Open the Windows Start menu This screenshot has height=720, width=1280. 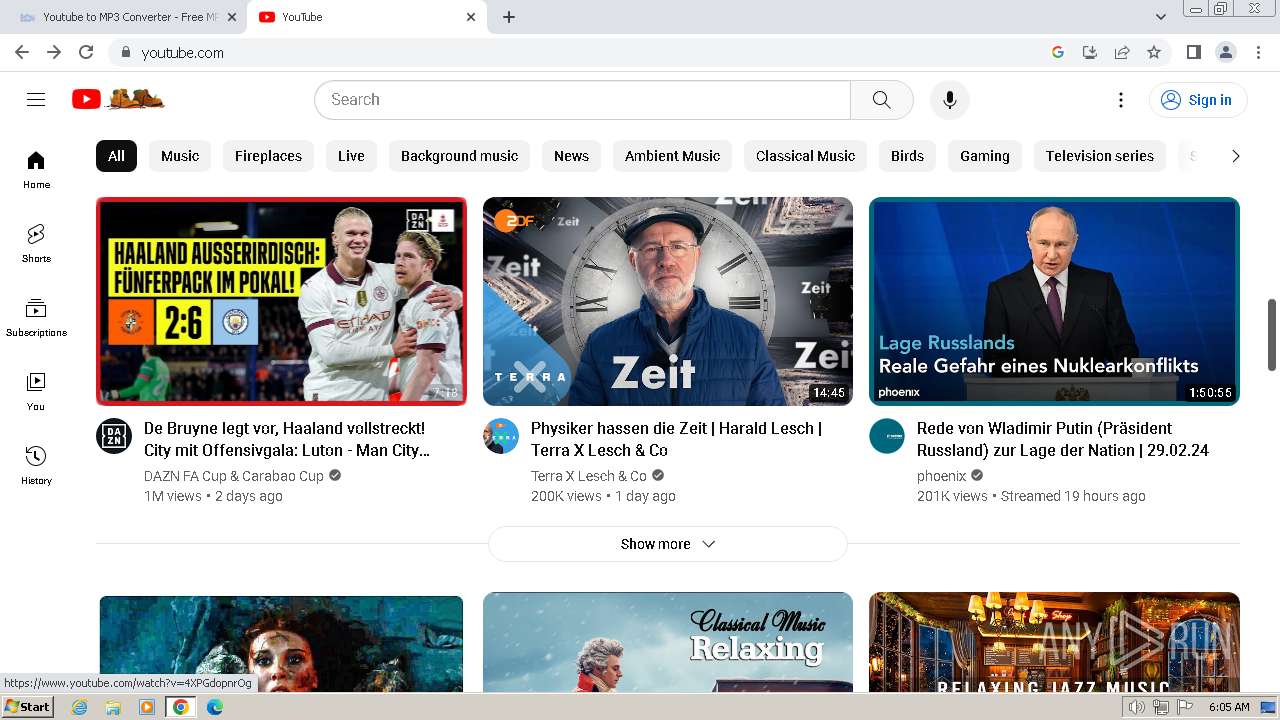(x=28, y=707)
